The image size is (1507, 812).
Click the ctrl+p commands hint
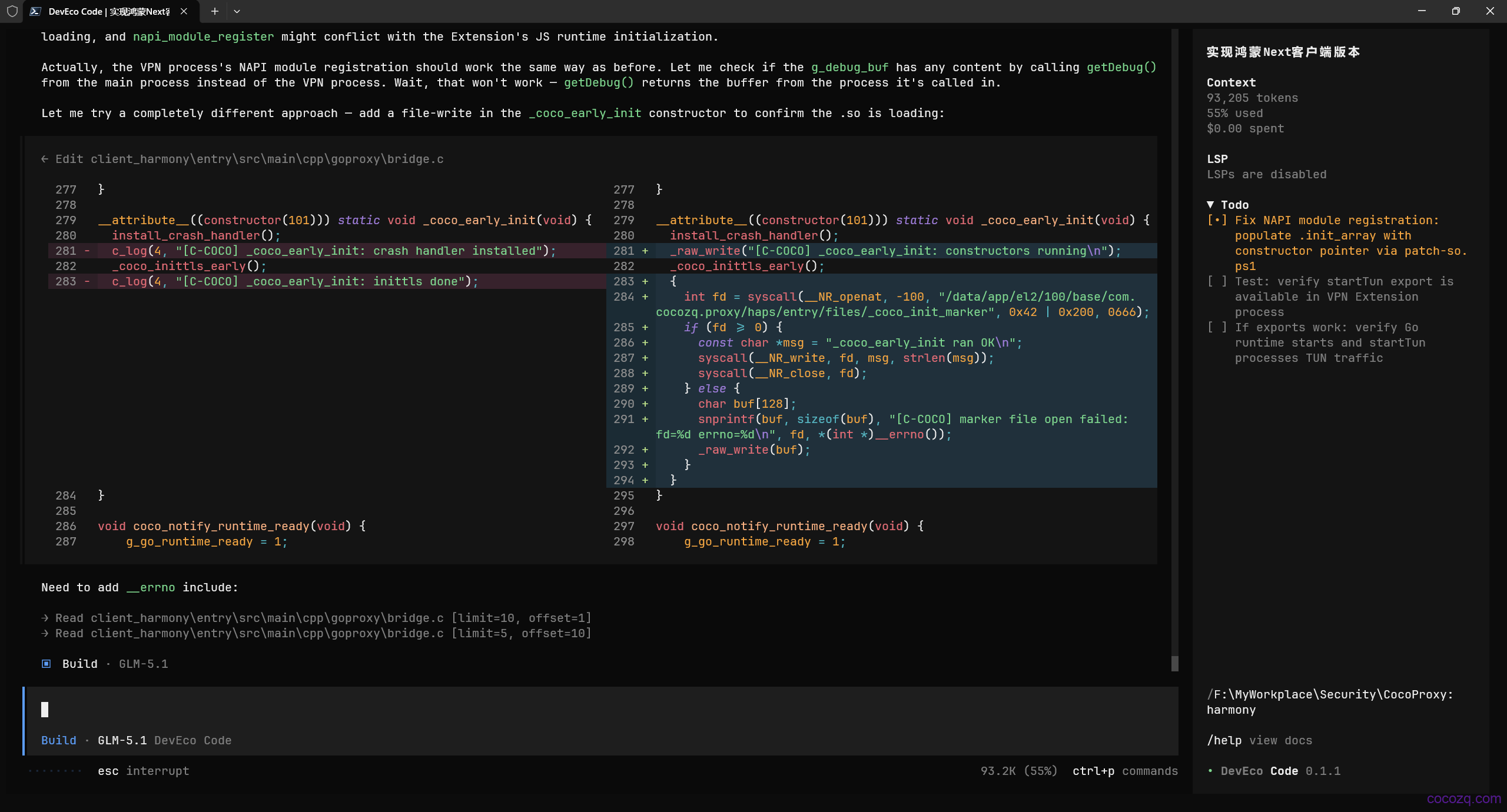point(1125,771)
